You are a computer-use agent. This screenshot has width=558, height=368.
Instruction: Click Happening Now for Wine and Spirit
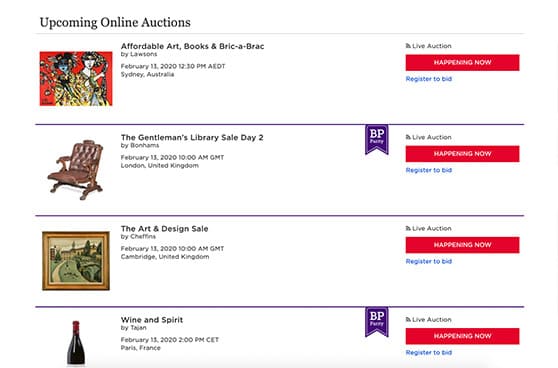[462, 336]
